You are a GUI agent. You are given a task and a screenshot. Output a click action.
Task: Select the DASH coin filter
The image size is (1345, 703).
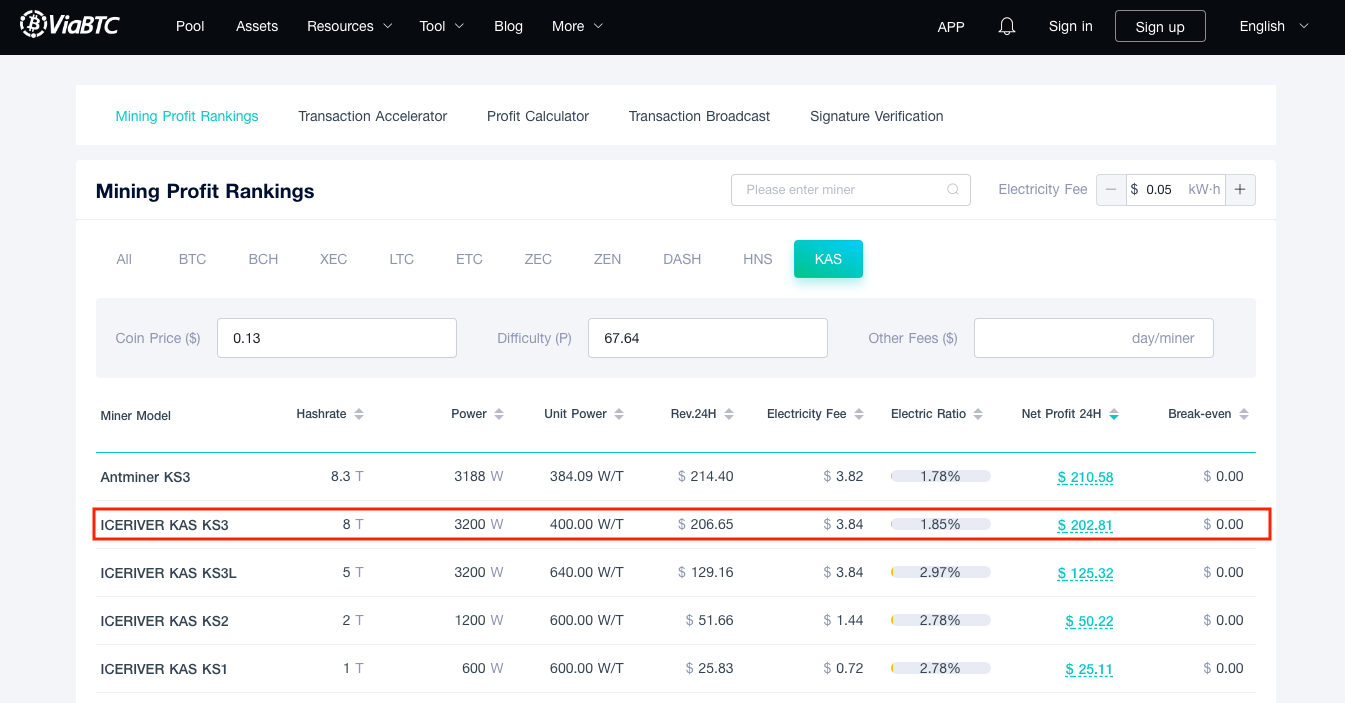682,259
